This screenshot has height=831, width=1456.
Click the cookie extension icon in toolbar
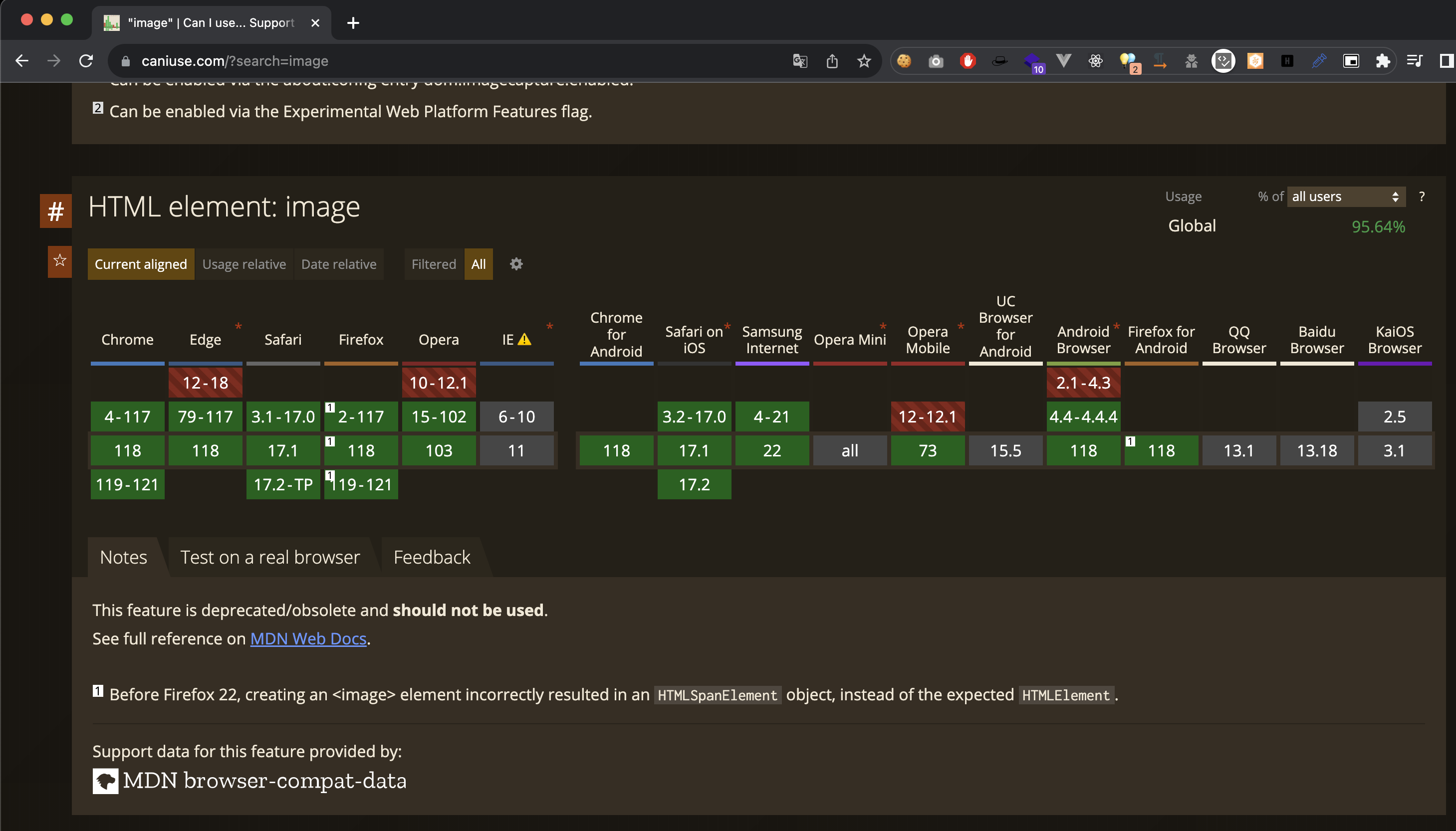(904, 61)
